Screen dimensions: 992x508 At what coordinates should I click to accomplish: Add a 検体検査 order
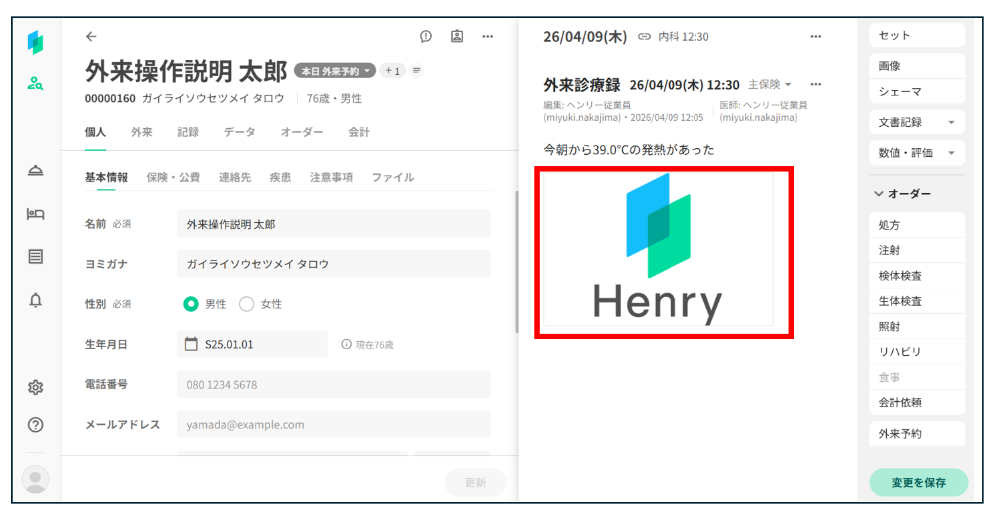917,276
